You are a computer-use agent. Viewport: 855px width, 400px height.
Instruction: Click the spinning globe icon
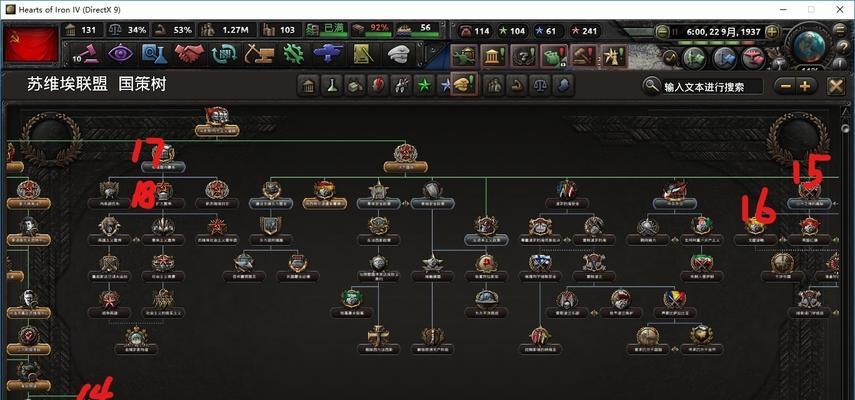click(x=810, y=46)
